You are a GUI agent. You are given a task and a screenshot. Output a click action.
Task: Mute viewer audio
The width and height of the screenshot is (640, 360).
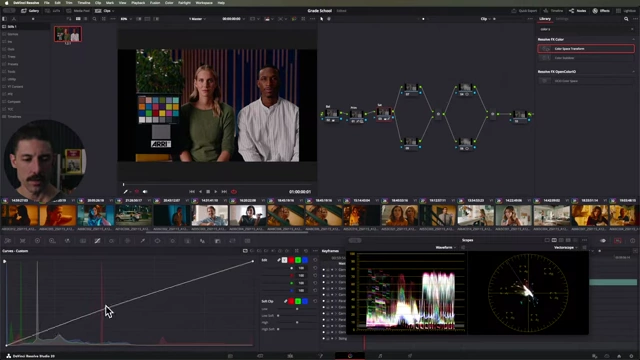145,191
